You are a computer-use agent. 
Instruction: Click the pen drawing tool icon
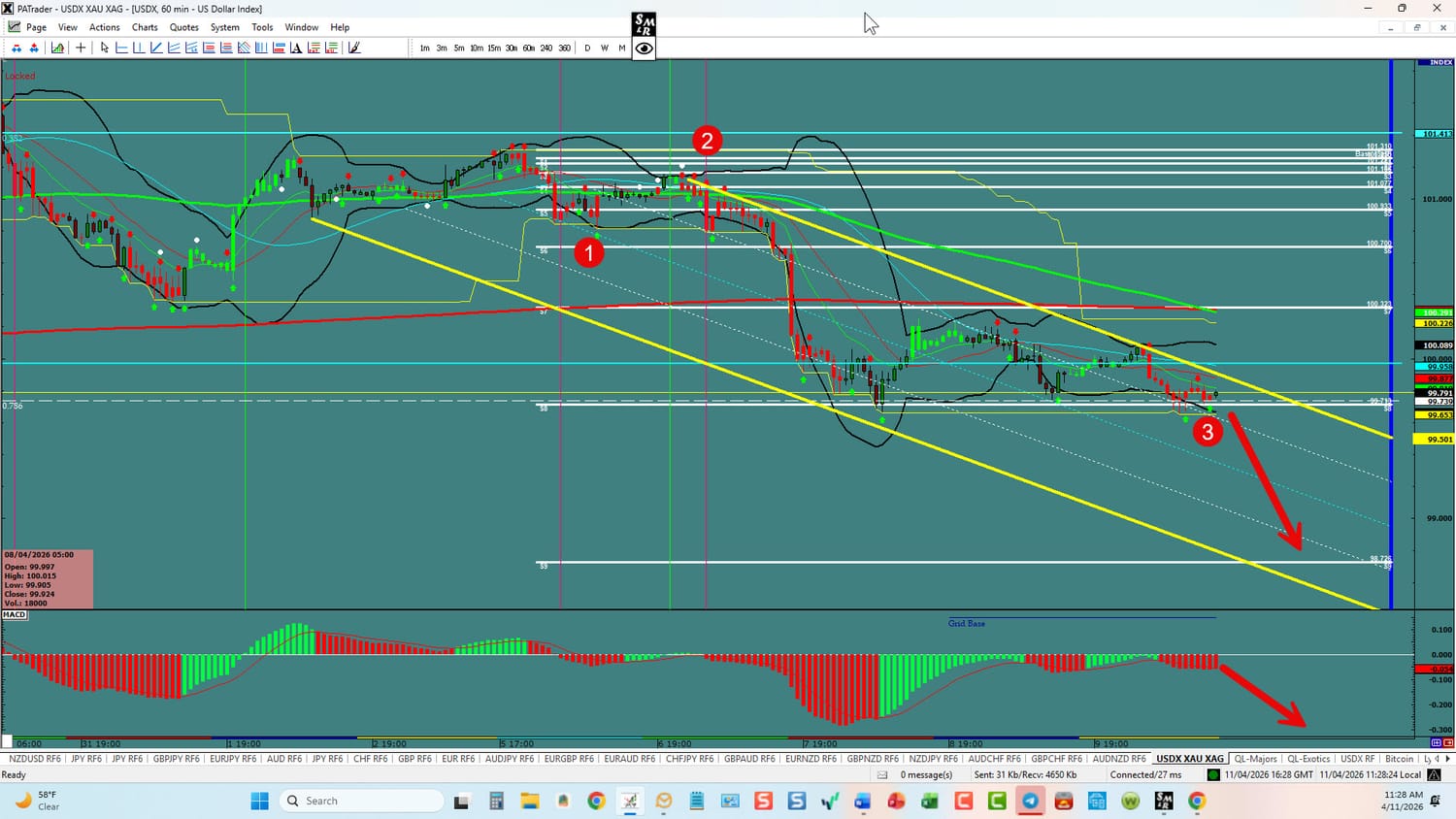point(354,48)
